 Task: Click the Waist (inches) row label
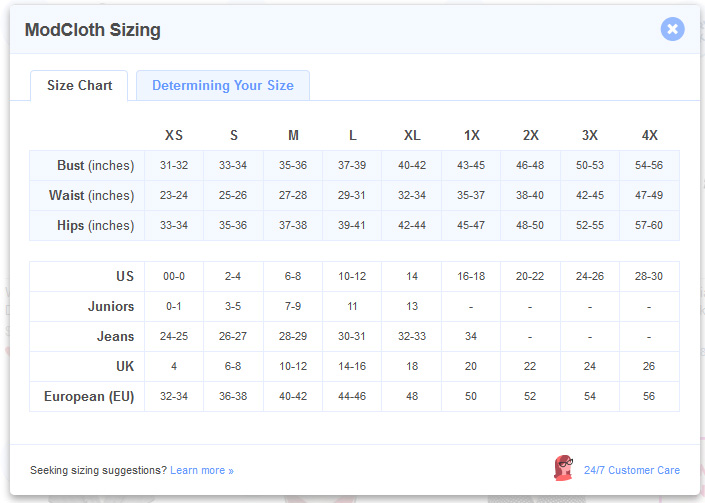(x=91, y=196)
